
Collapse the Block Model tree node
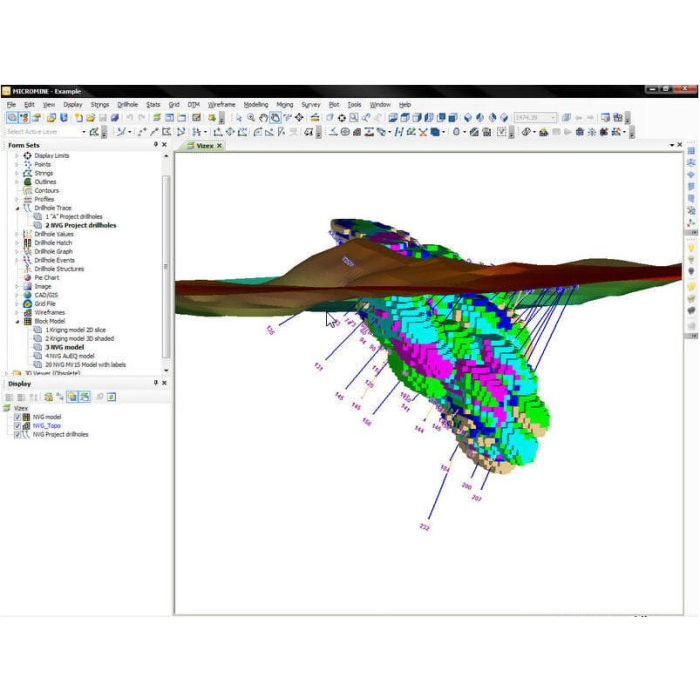[x=16, y=321]
